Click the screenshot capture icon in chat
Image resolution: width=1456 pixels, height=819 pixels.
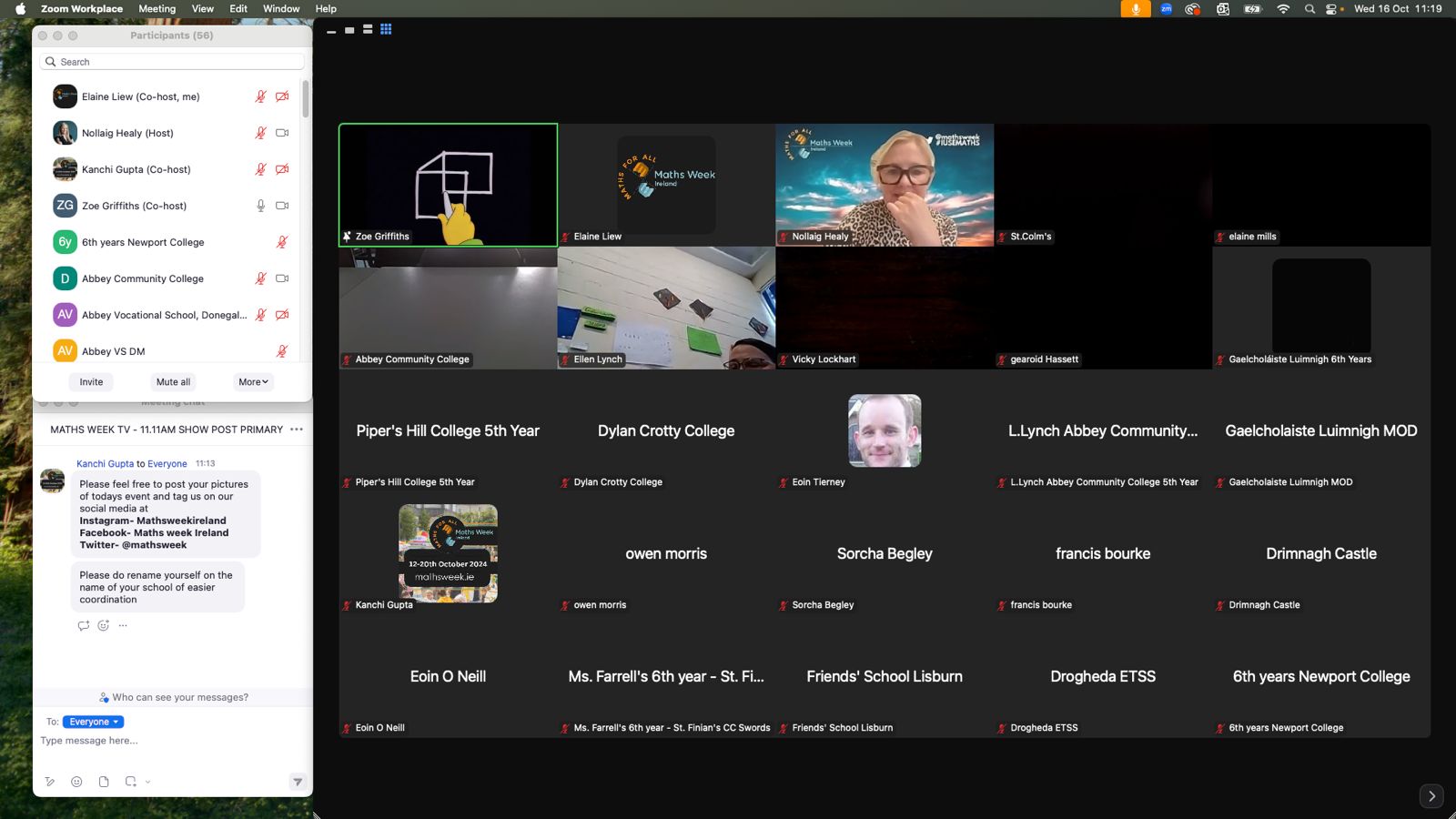tap(131, 782)
